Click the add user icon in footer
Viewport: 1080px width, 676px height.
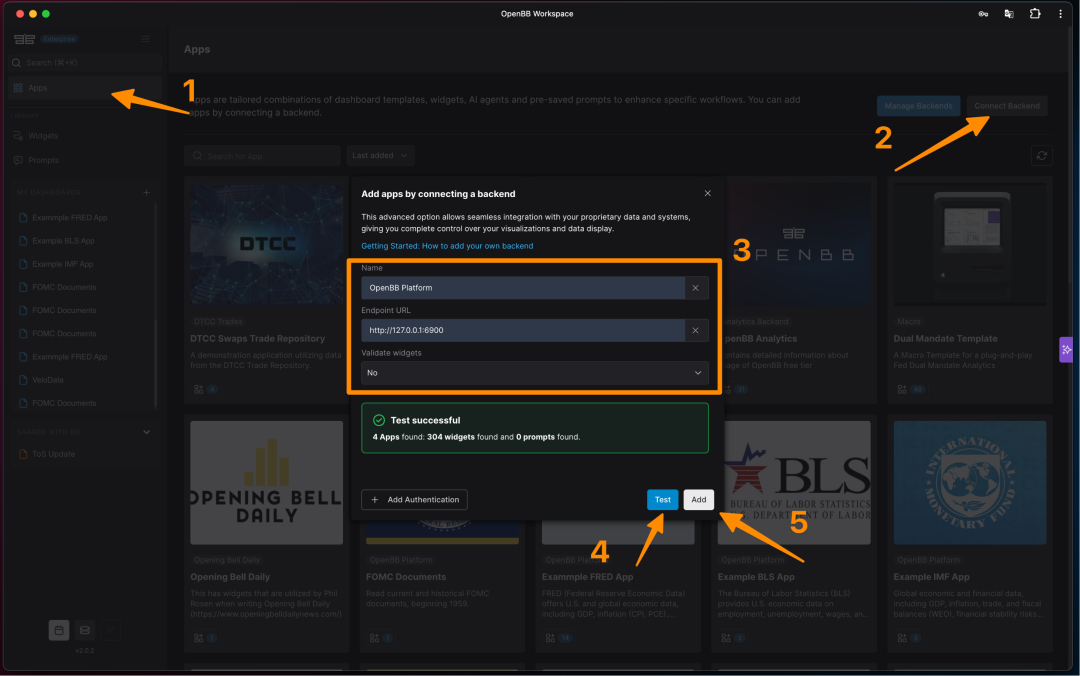[x=110, y=630]
